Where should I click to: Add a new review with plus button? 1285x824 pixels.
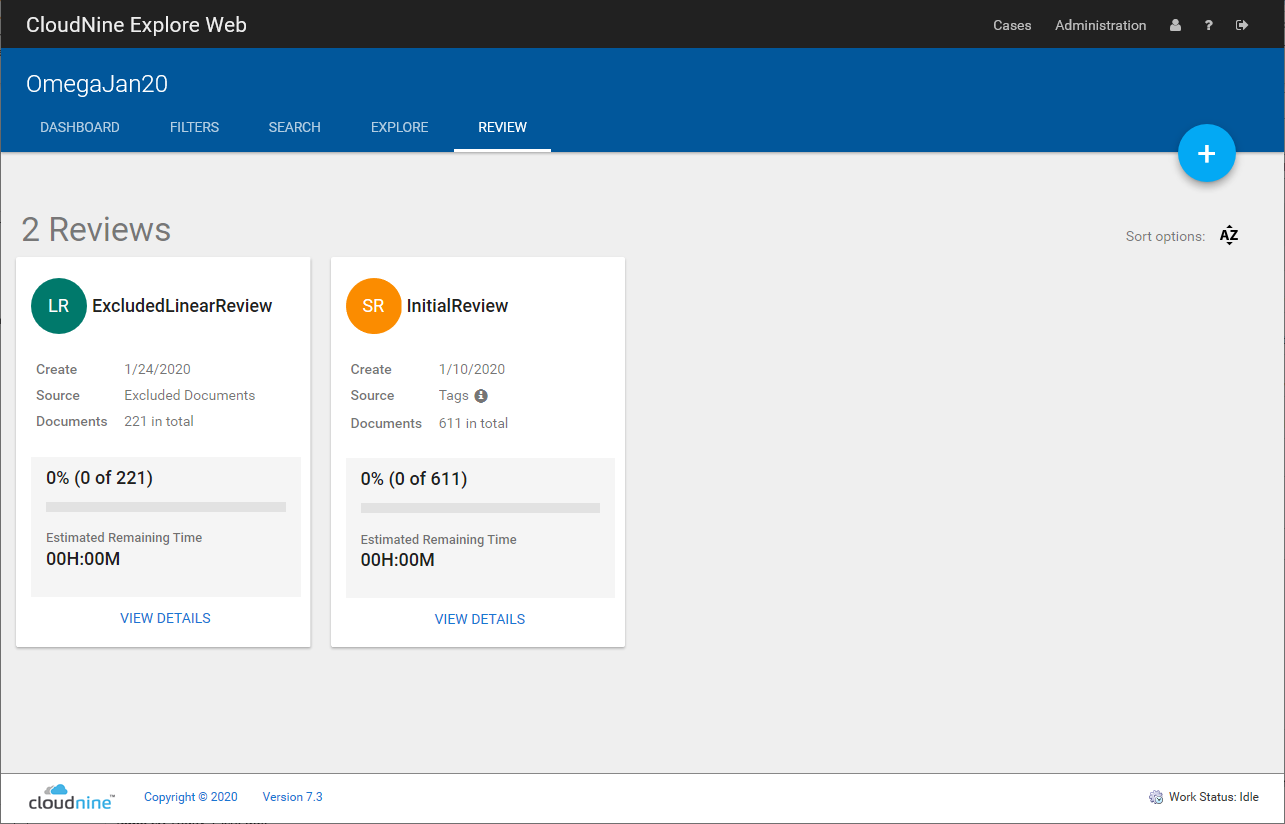(x=1207, y=154)
